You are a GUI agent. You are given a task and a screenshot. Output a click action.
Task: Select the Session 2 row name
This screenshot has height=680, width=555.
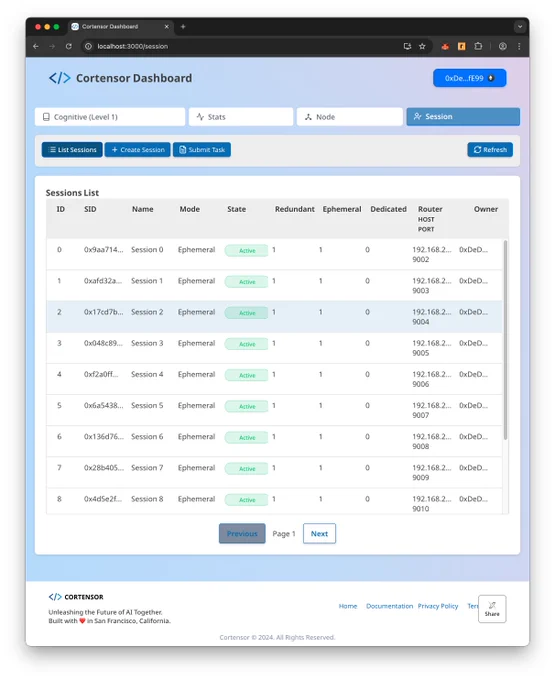click(147, 312)
